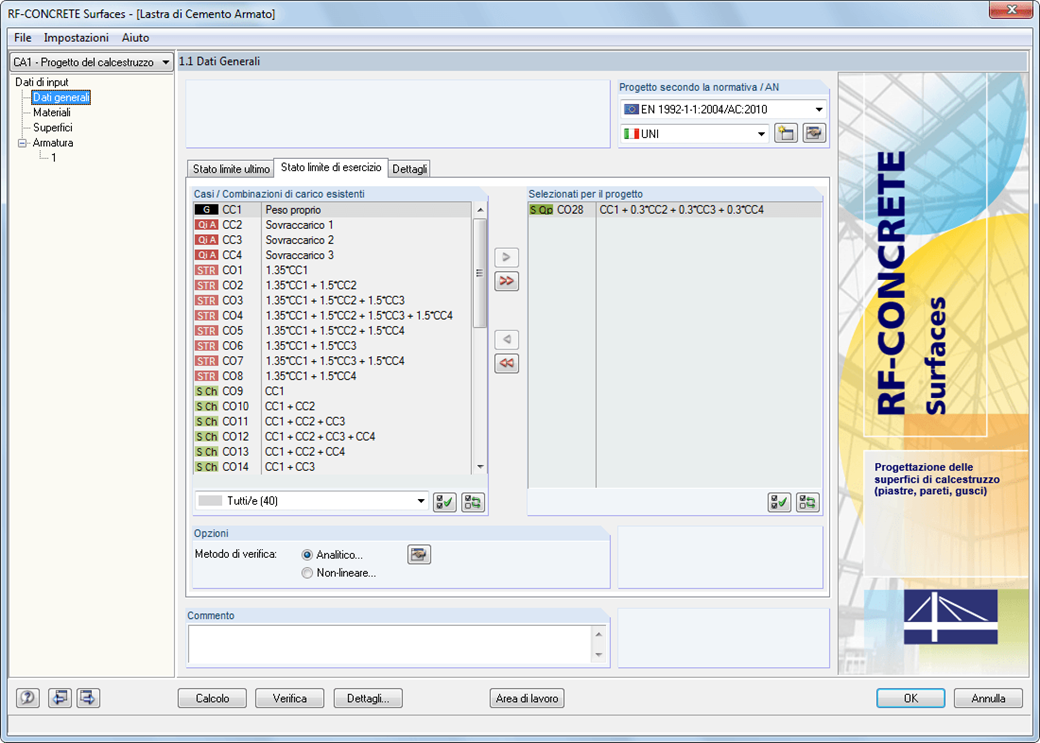Click load cases list scroll up arrow

point(480,210)
